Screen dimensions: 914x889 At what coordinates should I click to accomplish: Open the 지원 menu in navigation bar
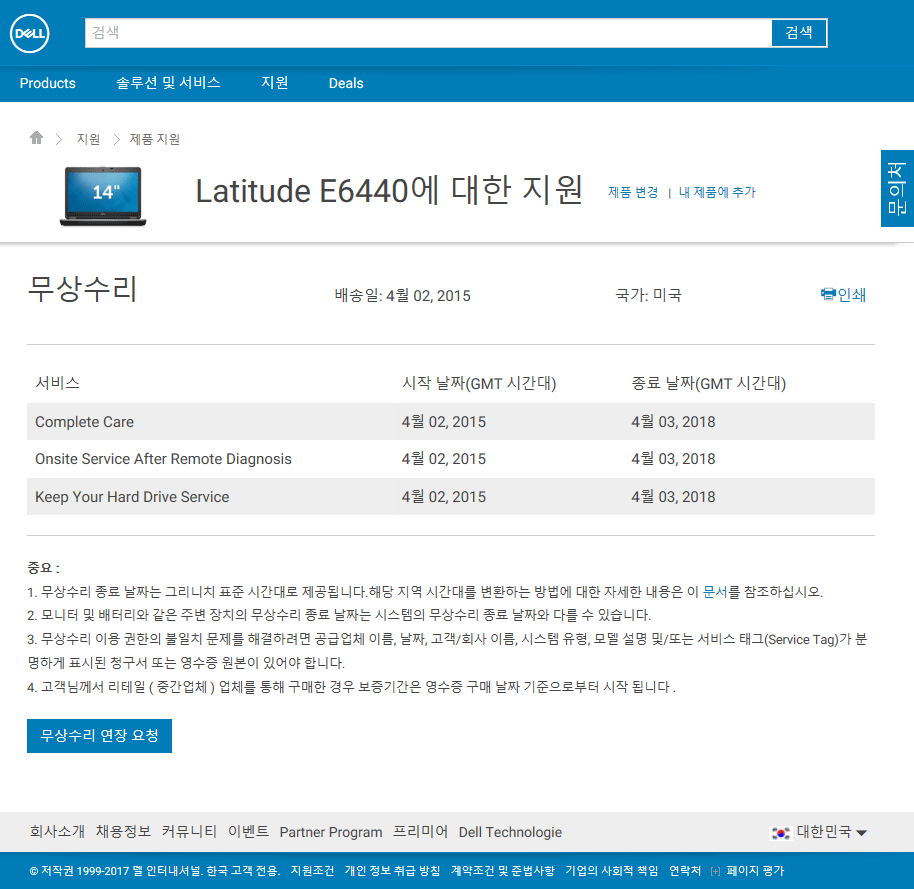click(275, 83)
